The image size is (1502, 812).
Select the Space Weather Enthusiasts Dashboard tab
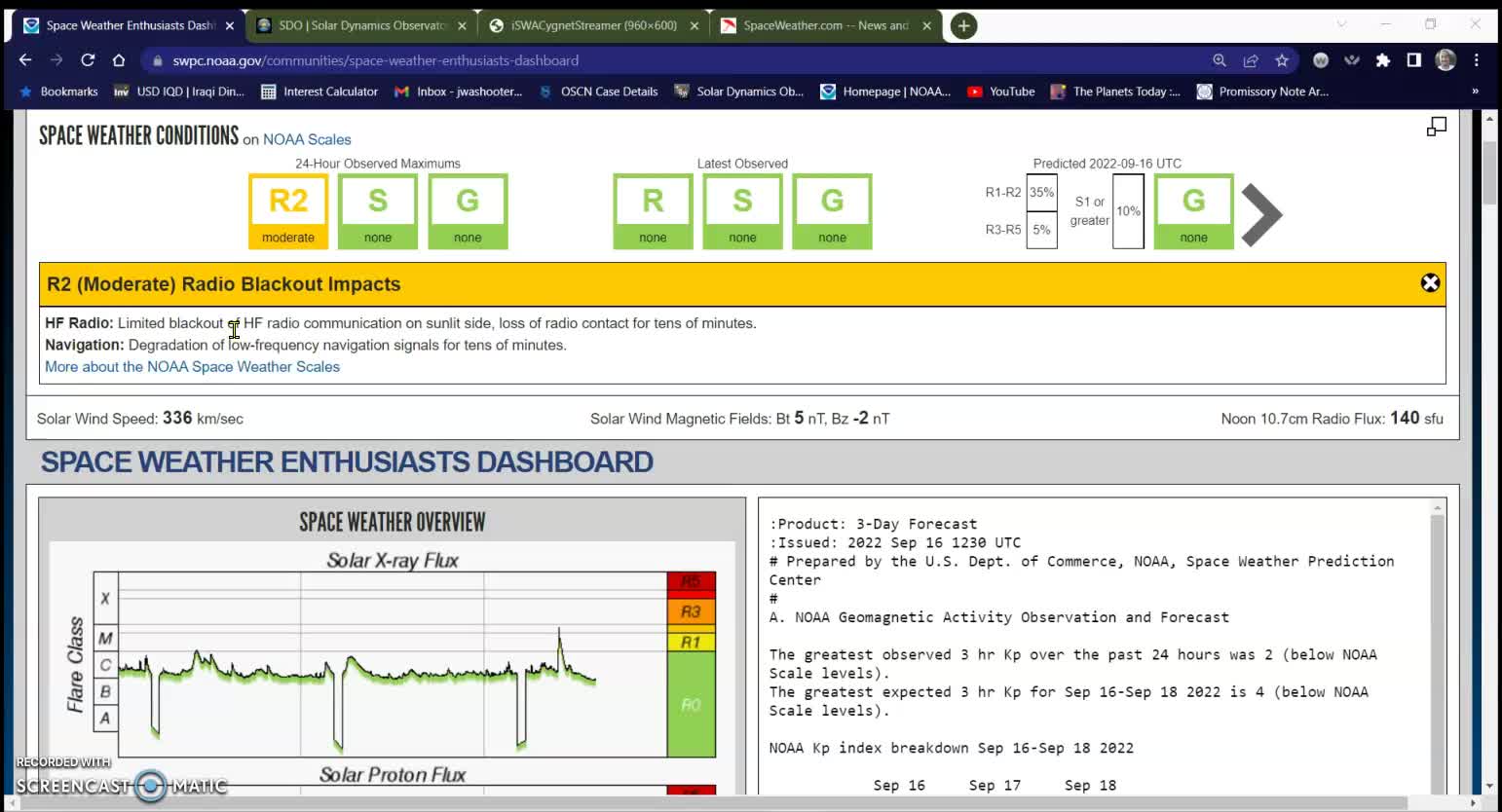point(130,26)
